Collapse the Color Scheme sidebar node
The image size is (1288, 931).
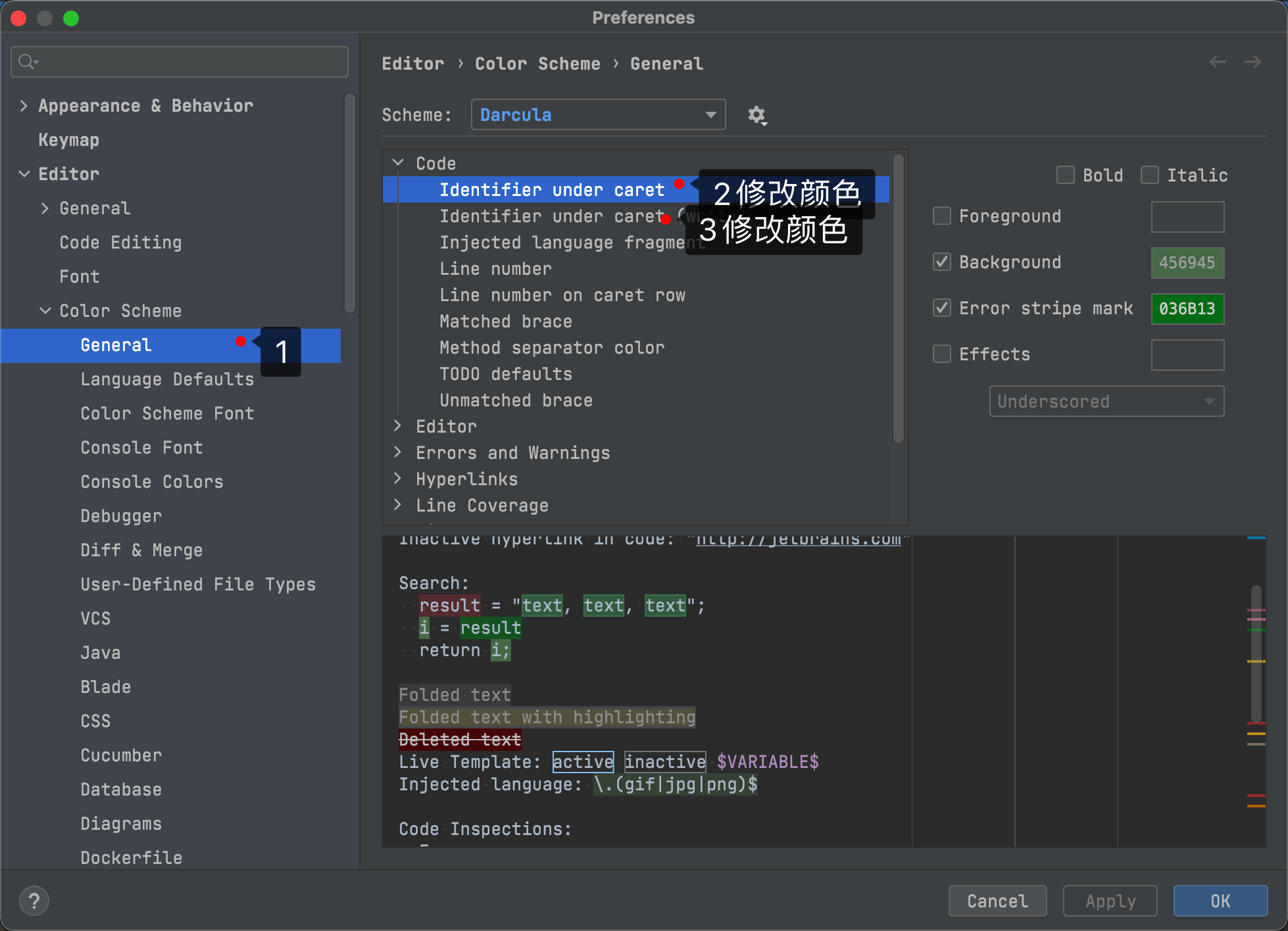click(45, 311)
